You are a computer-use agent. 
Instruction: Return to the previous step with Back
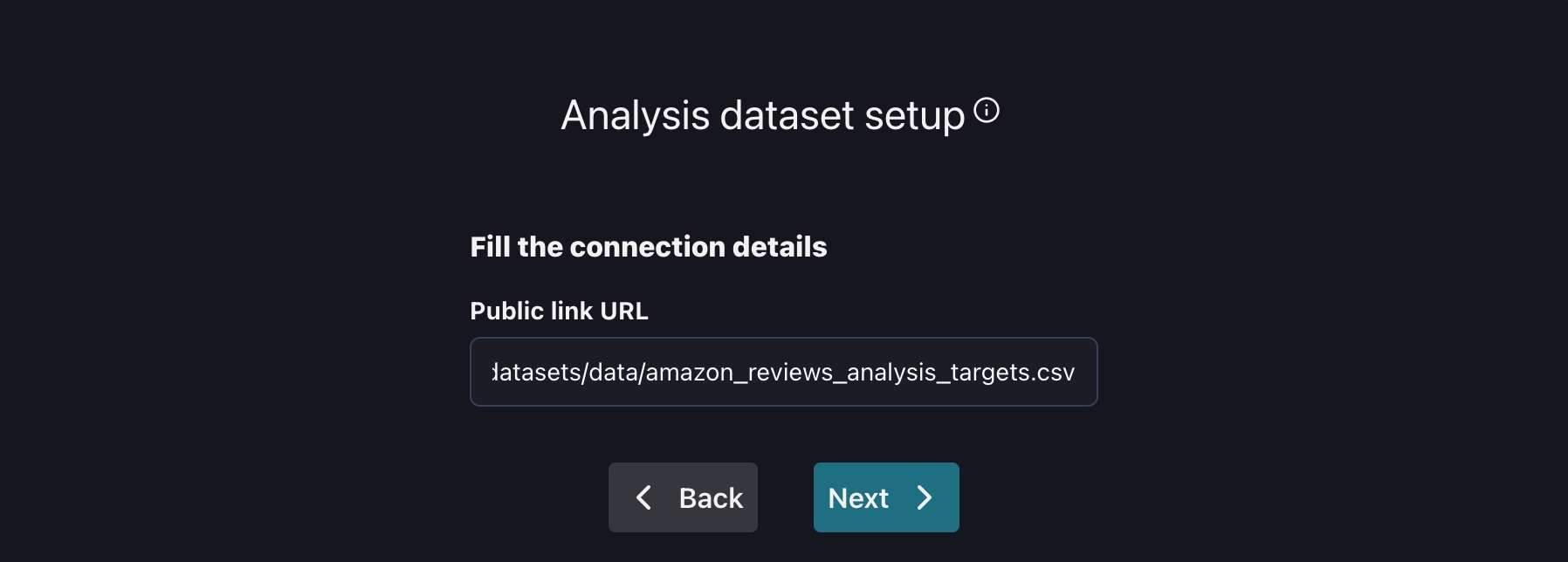pyautogui.click(x=683, y=497)
